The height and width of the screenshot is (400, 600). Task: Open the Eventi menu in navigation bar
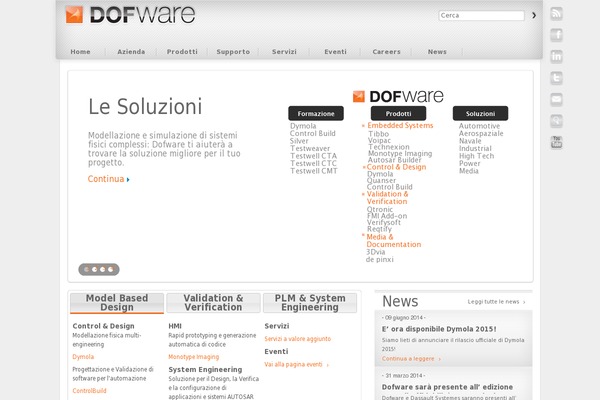tap(335, 52)
